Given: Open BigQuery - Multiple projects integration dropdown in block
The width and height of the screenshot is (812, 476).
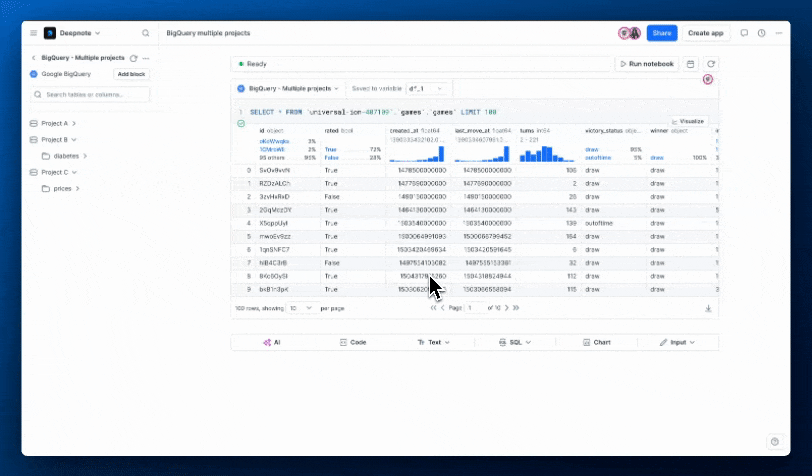Looking at the screenshot, I should (x=288, y=89).
